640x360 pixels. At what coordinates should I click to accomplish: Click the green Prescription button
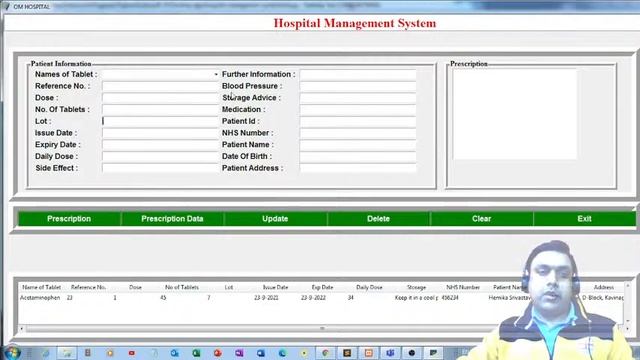coord(69,219)
